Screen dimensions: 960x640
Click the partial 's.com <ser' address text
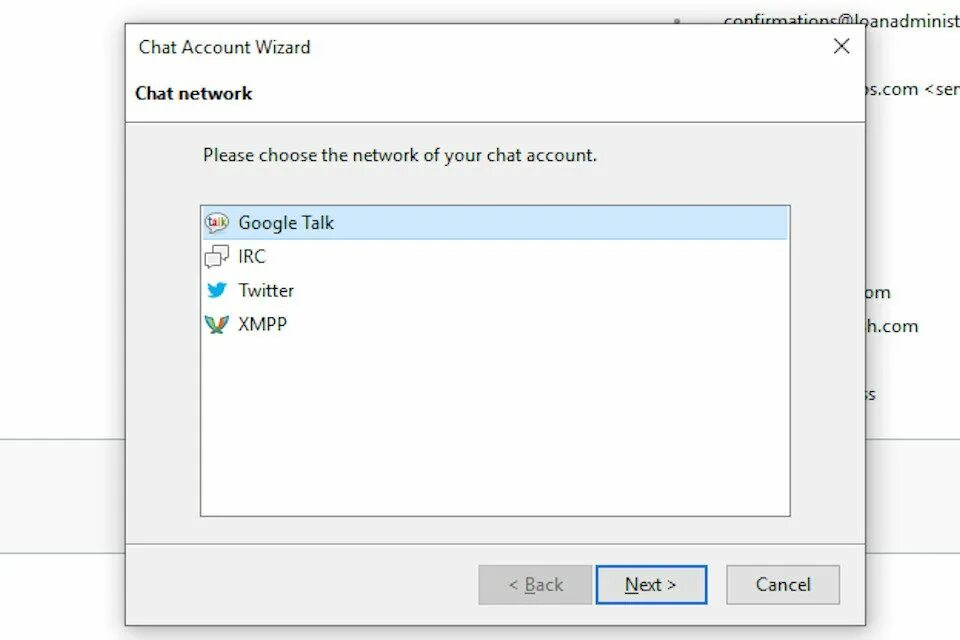912,89
